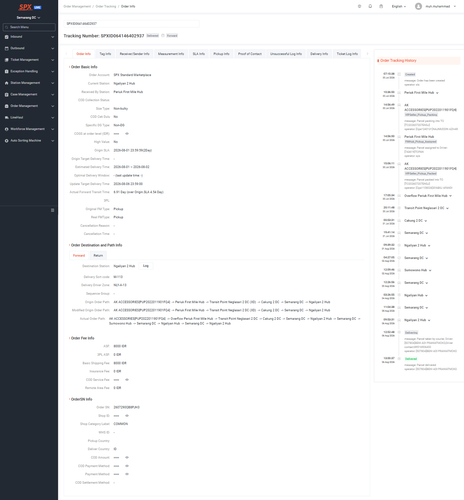Copy the tracking number using the copy icon
This screenshot has width=464, height=500.
pos(163,36)
